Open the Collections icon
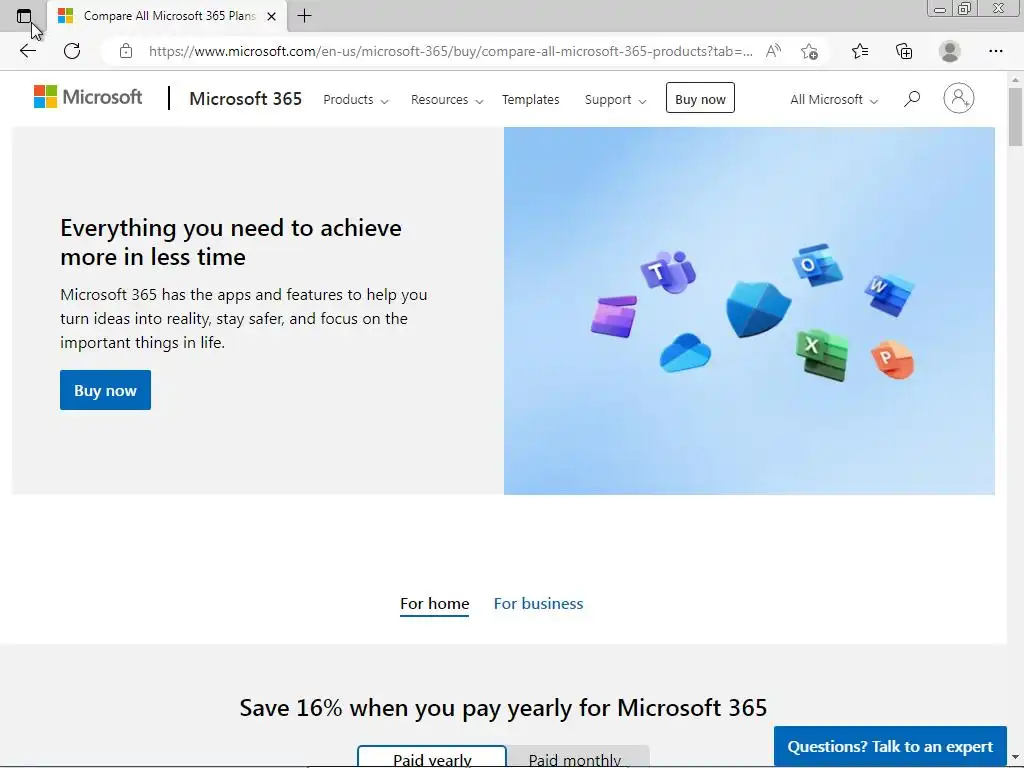This screenshot has width=1024, height=768. 904,51
